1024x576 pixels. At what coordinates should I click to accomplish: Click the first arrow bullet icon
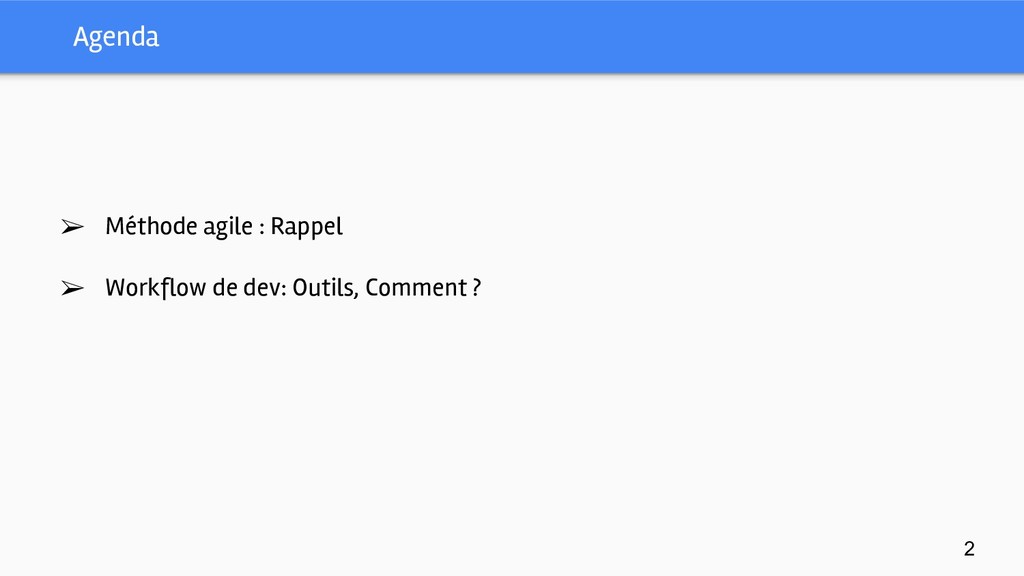70,228
